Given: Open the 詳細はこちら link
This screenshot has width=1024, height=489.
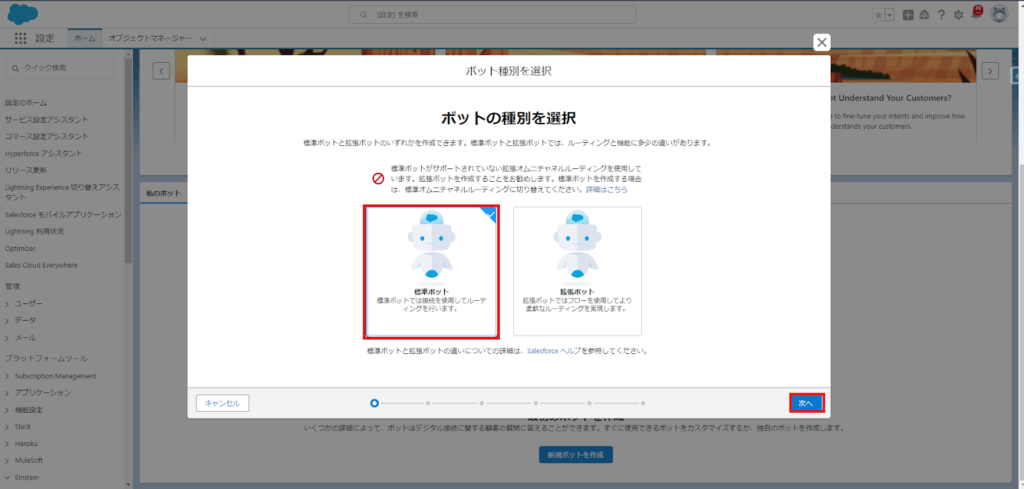Looking at the screenshot, I should [x=607, y=189].
